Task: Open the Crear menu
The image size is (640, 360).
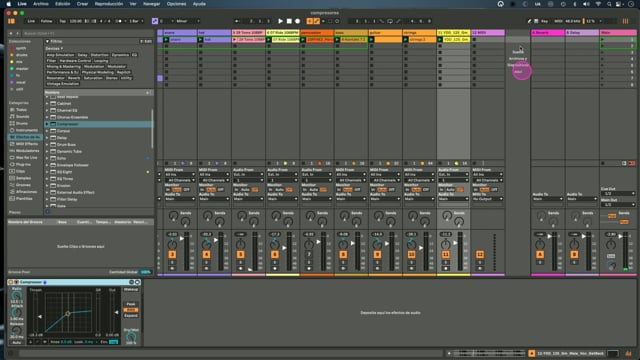Action: click(82, 4)
